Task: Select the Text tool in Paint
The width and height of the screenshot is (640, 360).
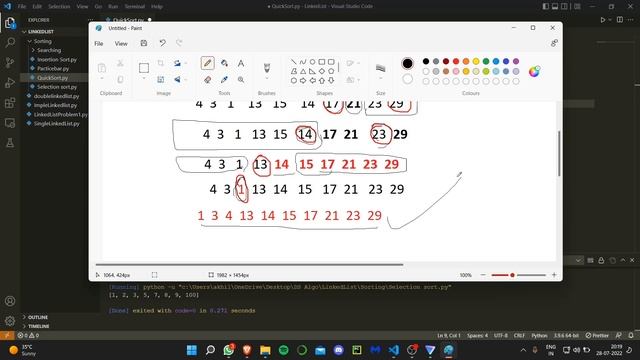Action: (x=241, y=63)
